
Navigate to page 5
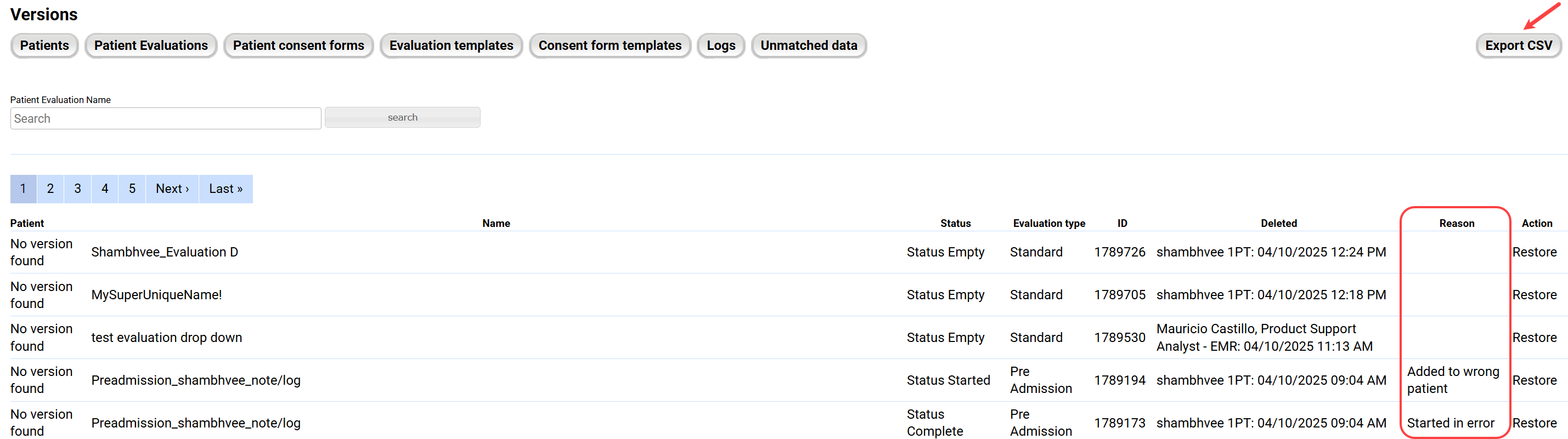(132, 189)
